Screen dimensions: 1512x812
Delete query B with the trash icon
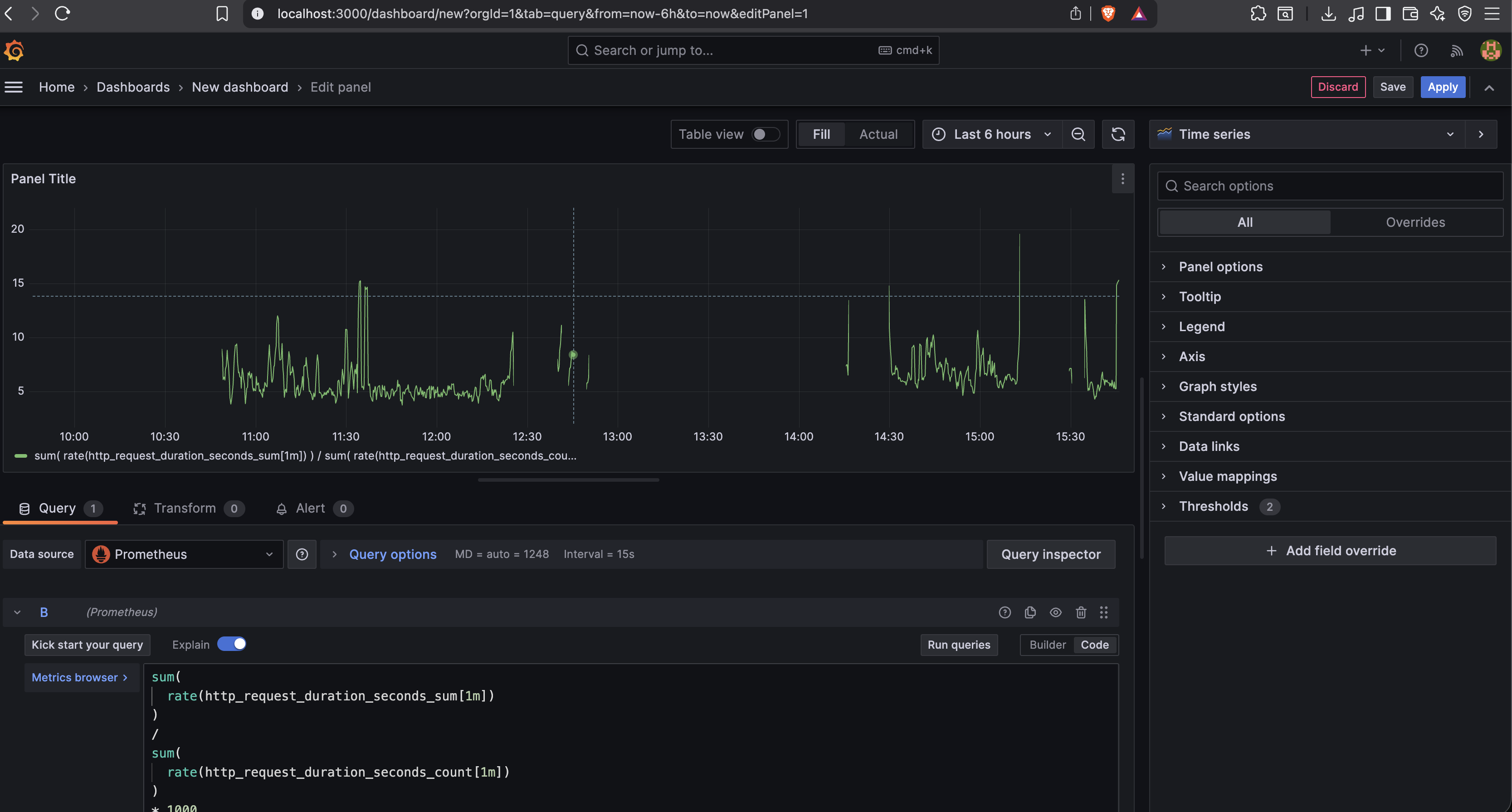tap(1081, 612)
